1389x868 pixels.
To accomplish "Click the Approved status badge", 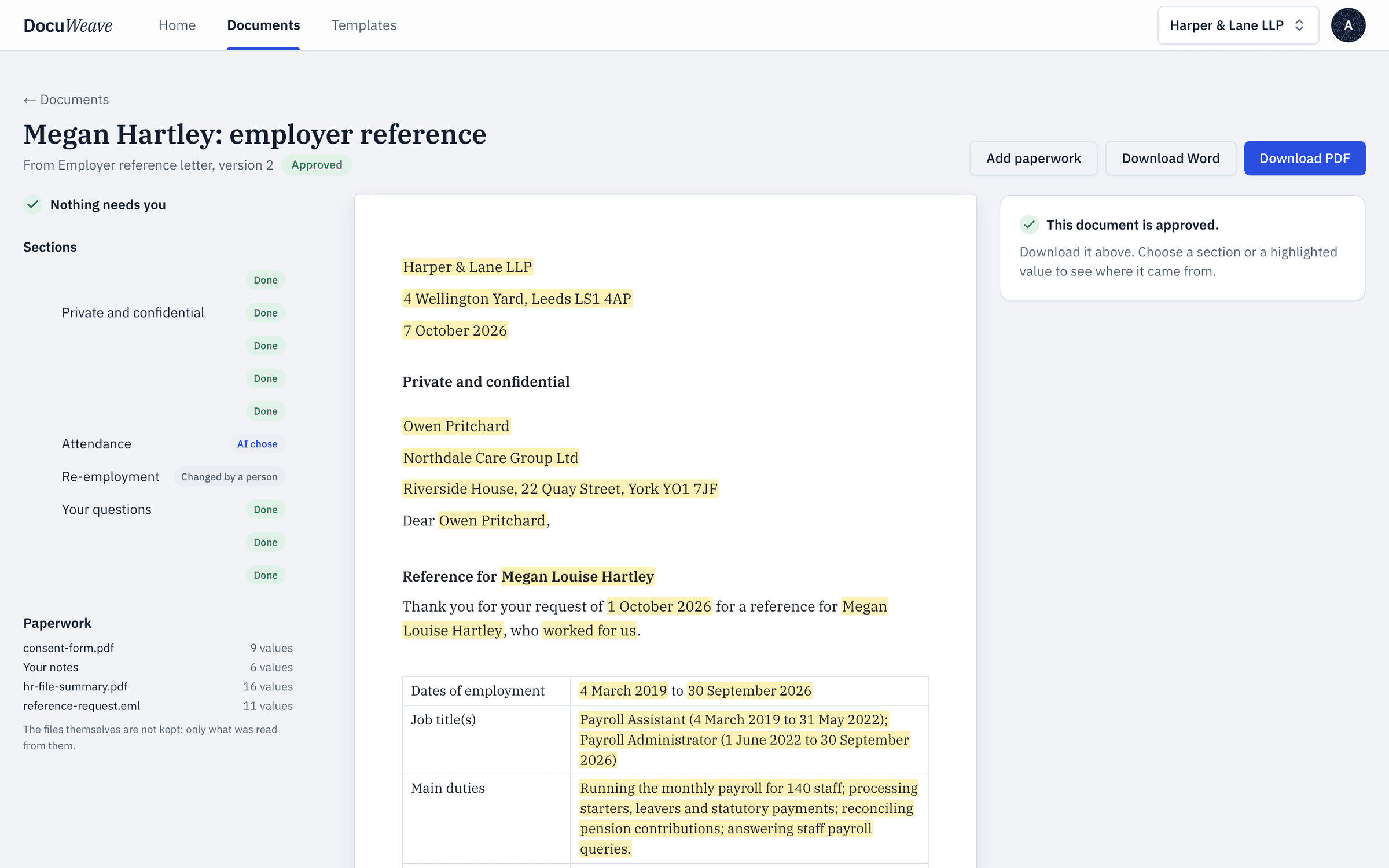I will 317,165.
